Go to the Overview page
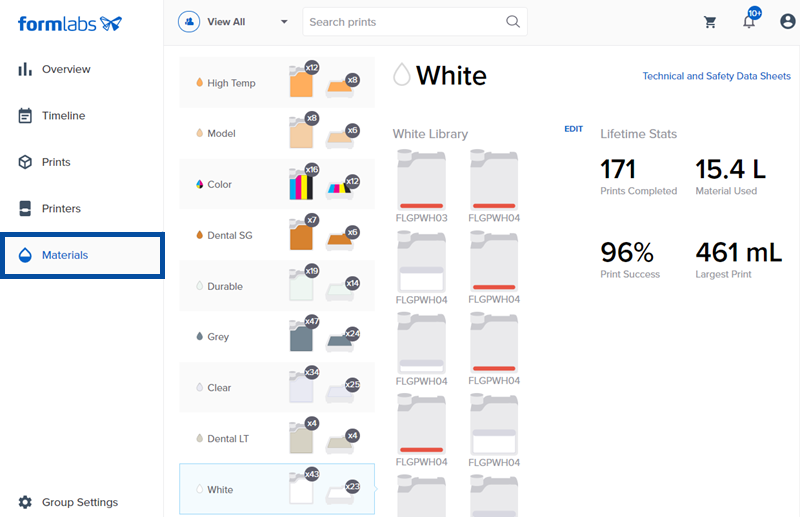Image resolution: width=800 pixels, height=517 pixels. pyautogui.click(x=66, y=69)
